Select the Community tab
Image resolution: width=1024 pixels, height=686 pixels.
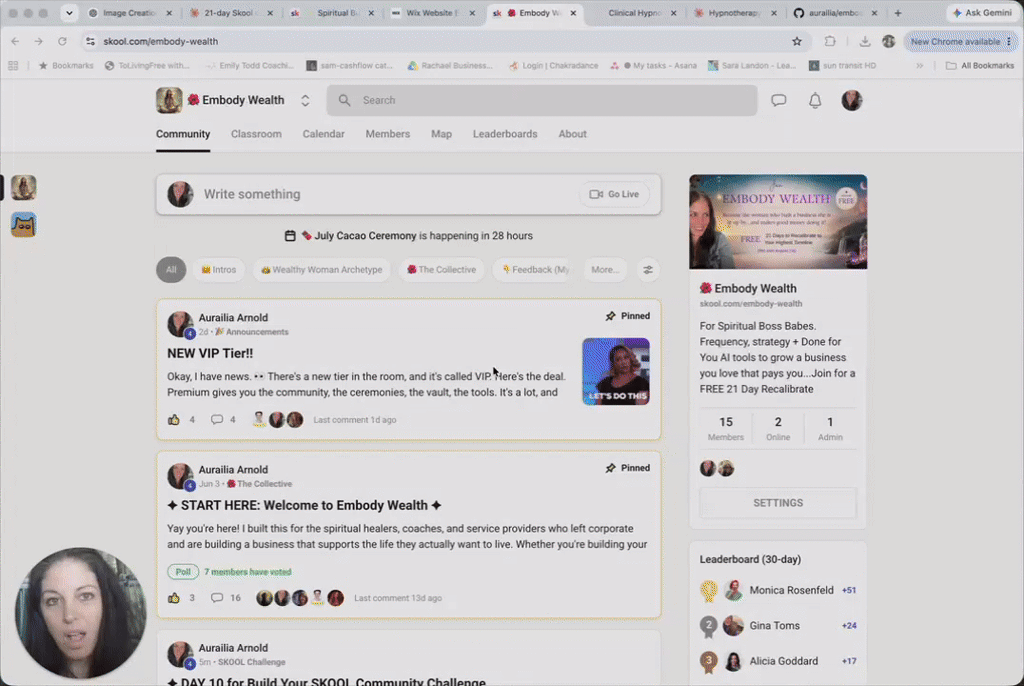[x=183, y=134]
